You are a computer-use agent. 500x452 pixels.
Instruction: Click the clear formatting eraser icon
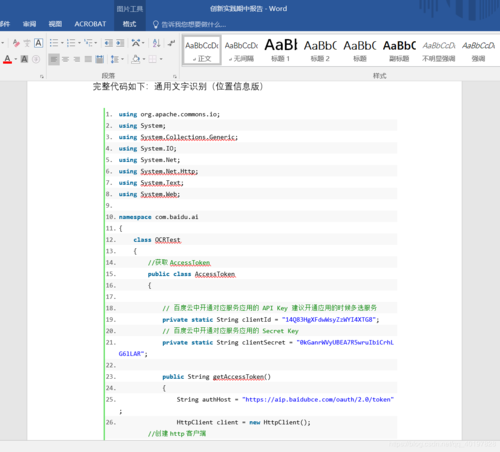(16, 43)
